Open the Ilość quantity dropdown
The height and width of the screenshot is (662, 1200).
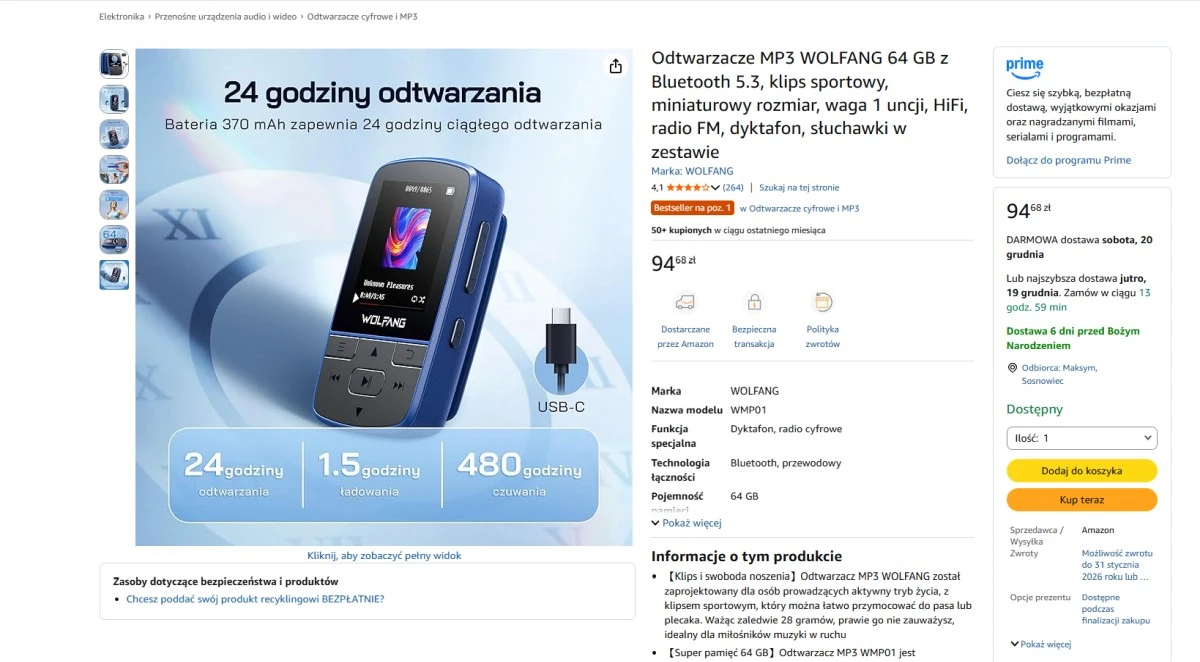1082,438
